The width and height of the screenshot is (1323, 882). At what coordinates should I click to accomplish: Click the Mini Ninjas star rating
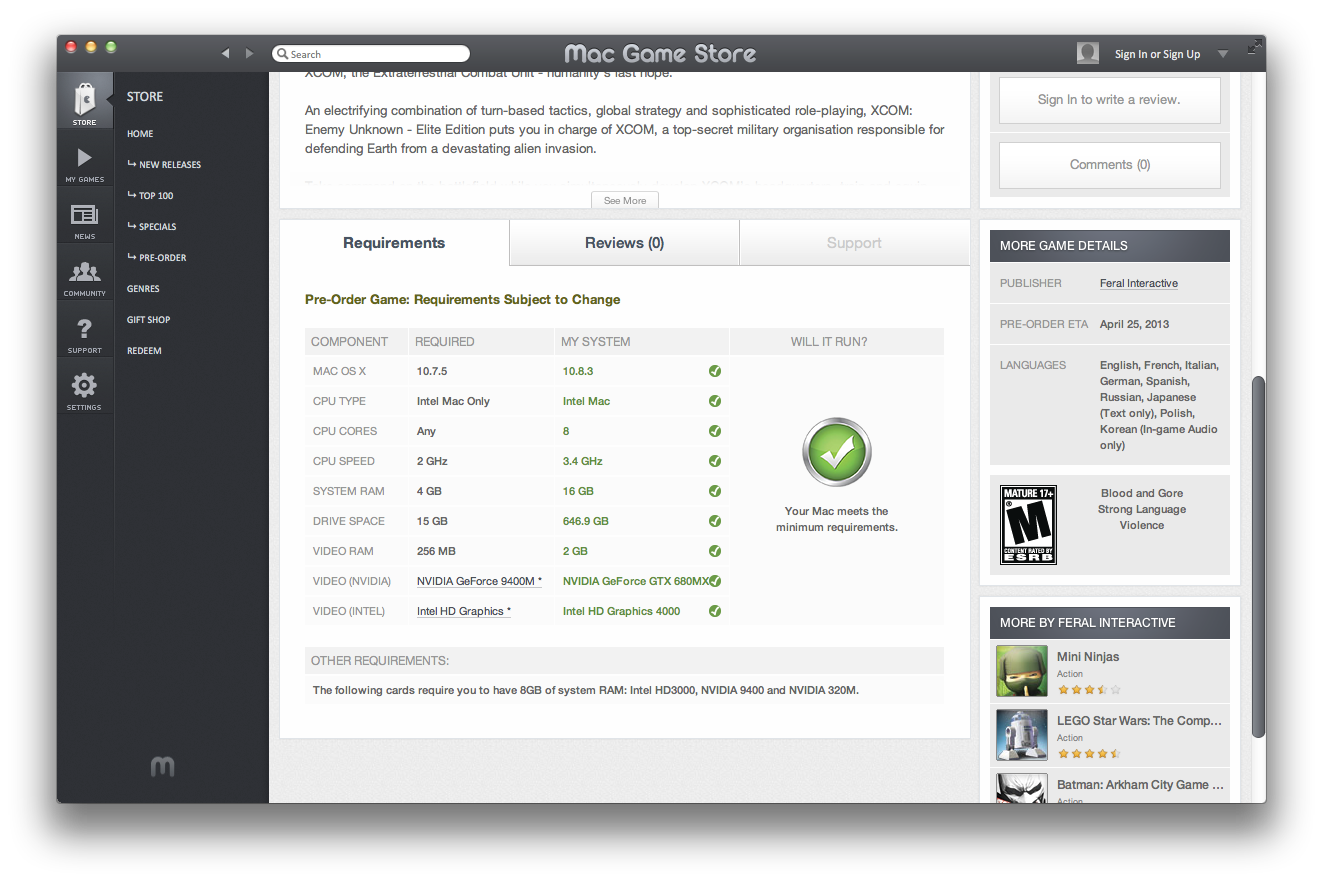[x=1089, y=690]
